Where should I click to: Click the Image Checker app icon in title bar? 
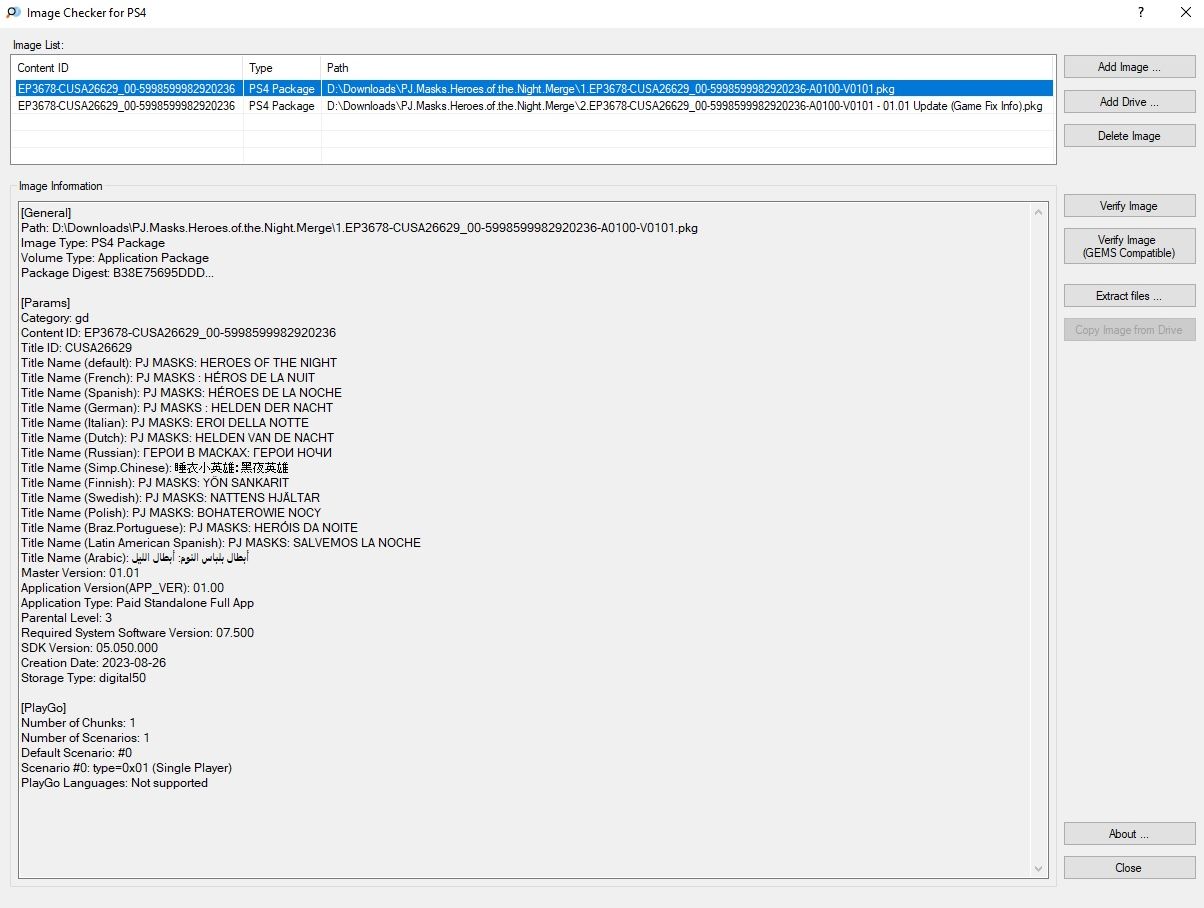(x=14, y=13)
